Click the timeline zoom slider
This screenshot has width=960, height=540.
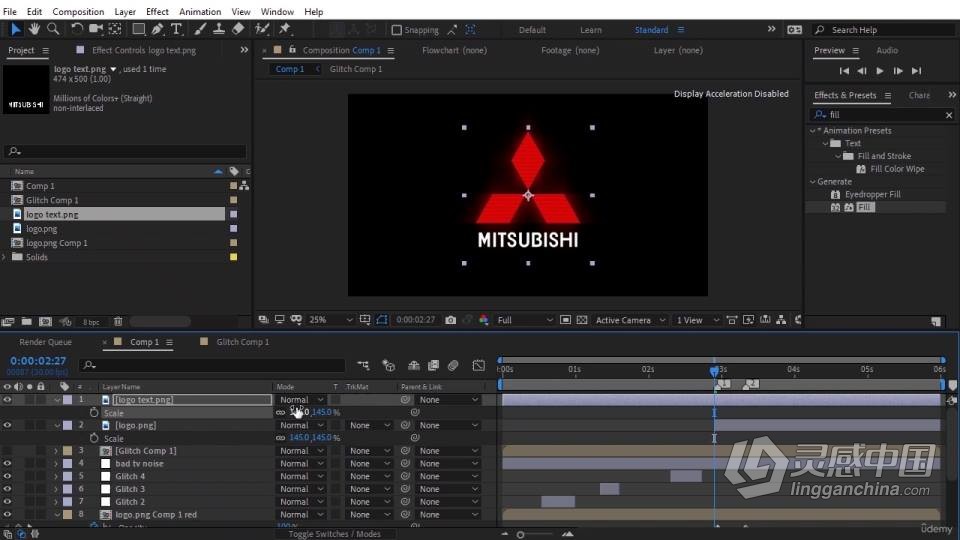[520, 534]
